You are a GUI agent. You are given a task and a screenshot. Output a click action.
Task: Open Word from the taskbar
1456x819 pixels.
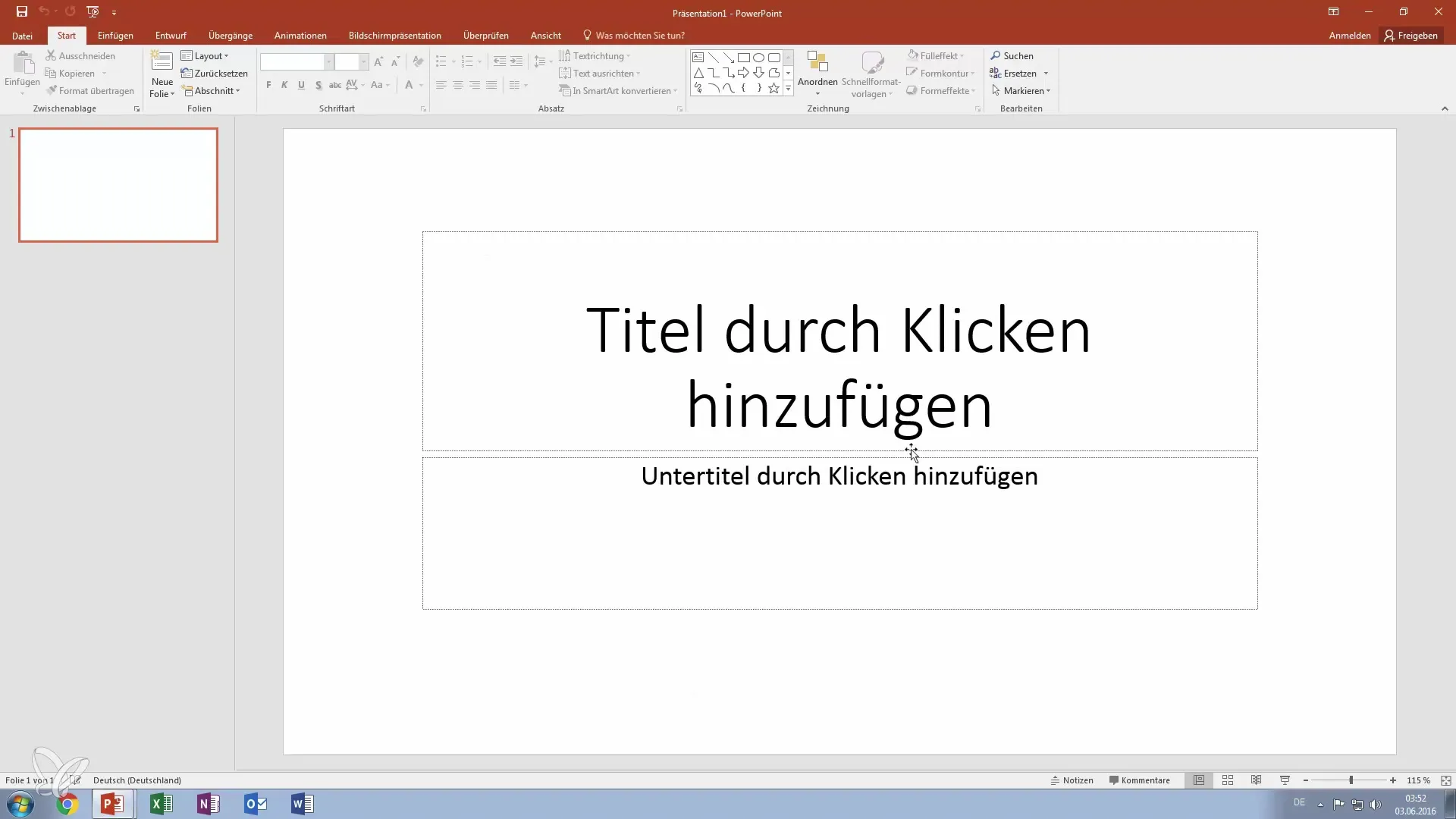pyautogui.click(x=302, y=804)
